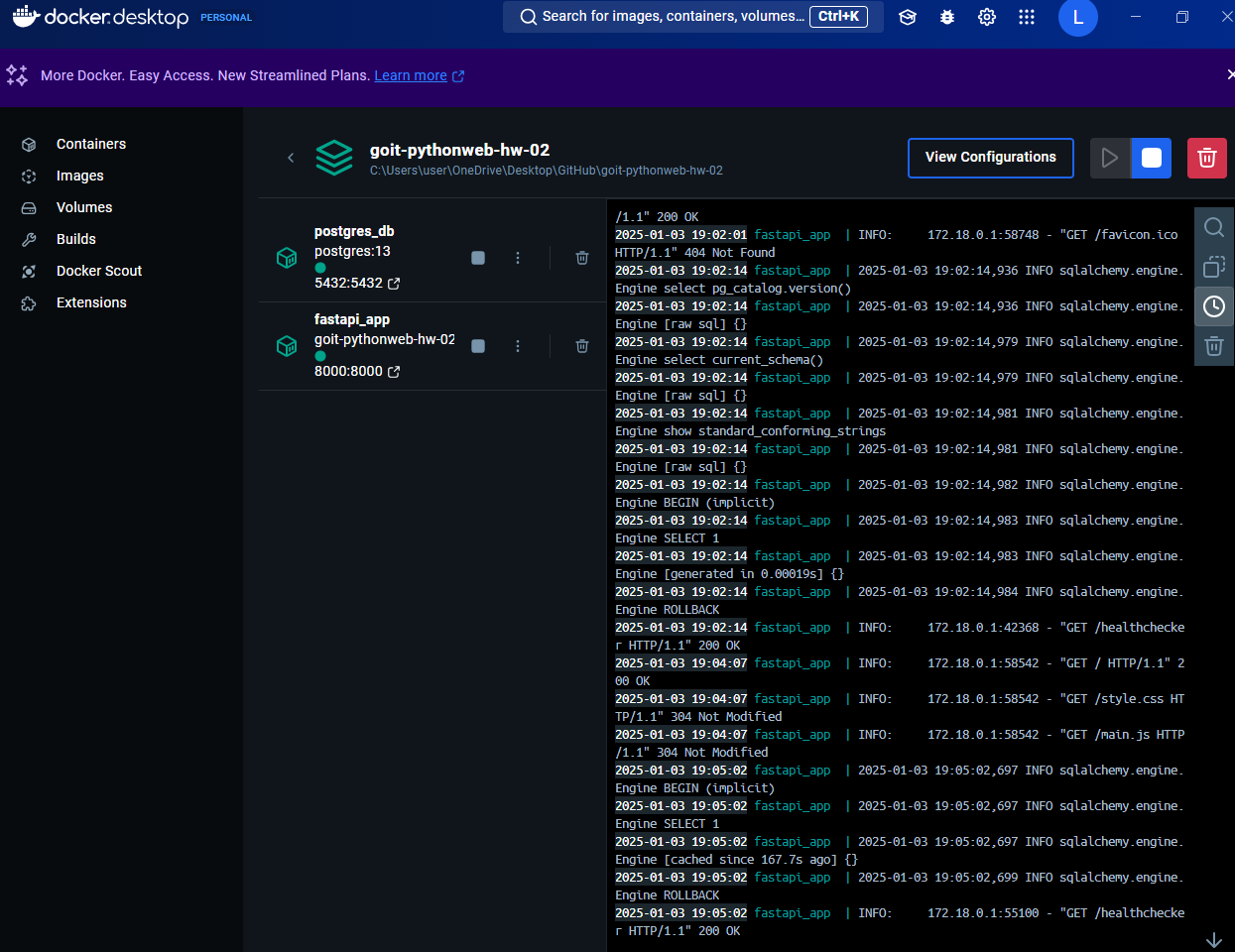Click the Learn more link in banner
Image resolution: width=1235 pixels, height=952 pixels.
tap(411, 75)
